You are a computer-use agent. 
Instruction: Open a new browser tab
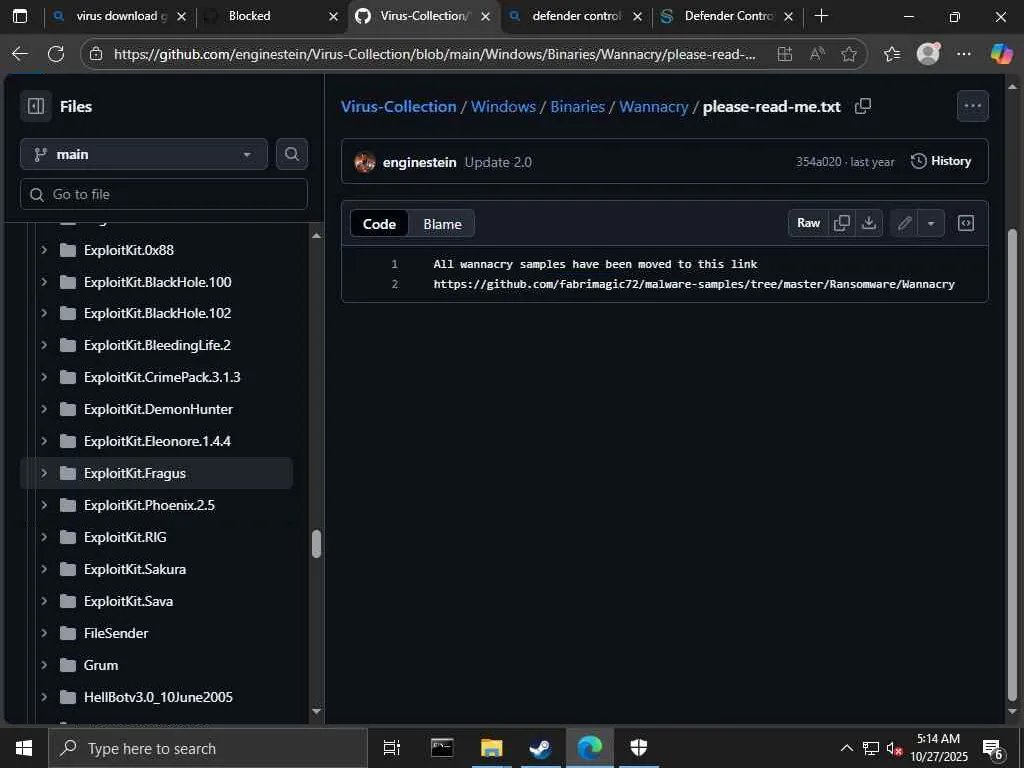click(x=822, y=16)
